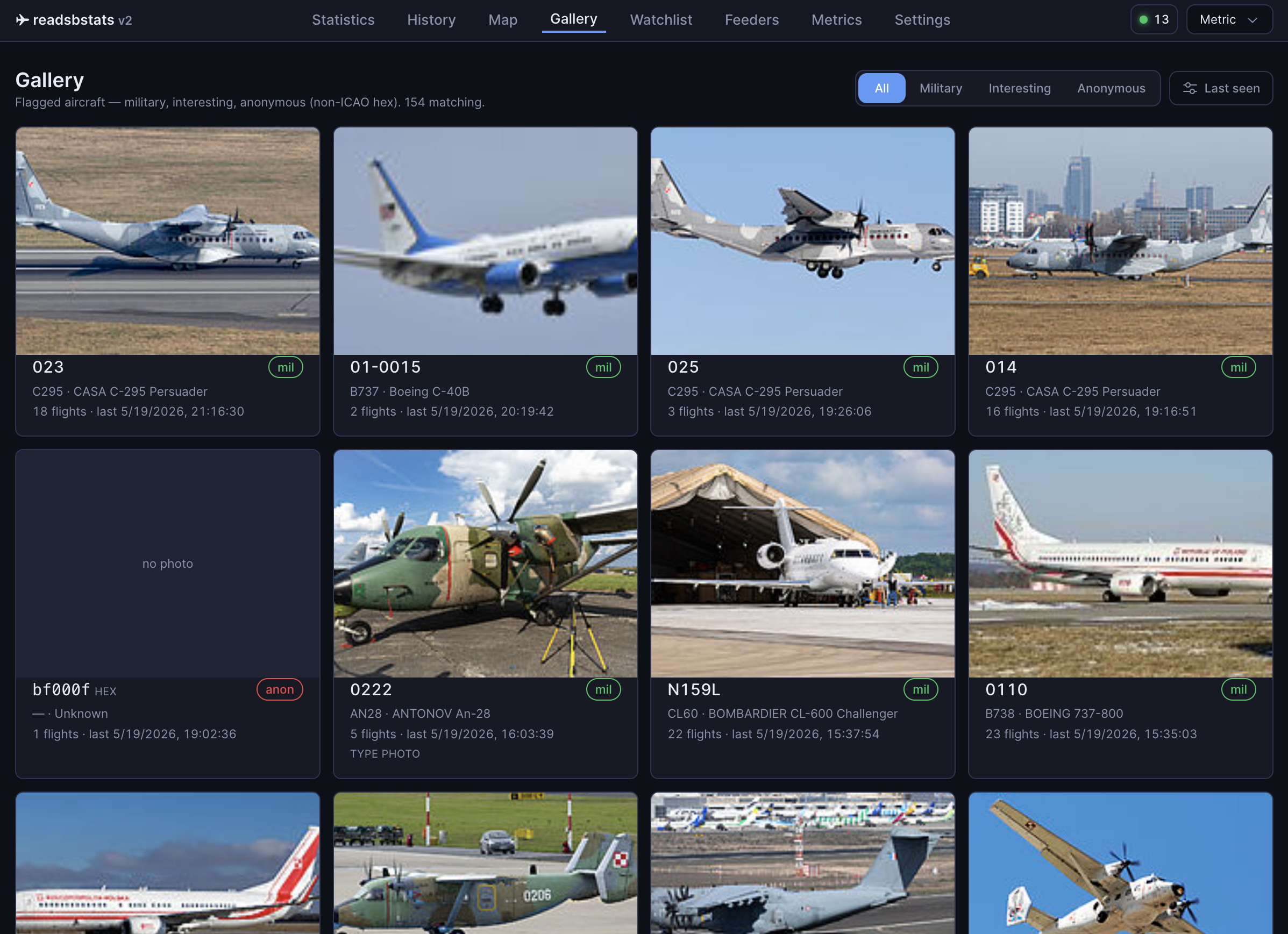Screen dimensions: 1288x934
Task: Open the History tab
Action: (431, 20)
